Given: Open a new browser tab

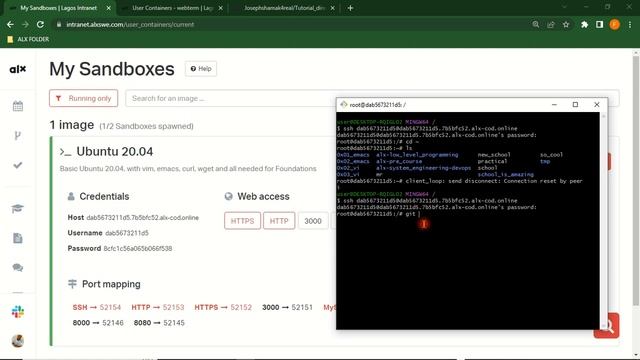Looking at the screenshot, I should point(350,8).
